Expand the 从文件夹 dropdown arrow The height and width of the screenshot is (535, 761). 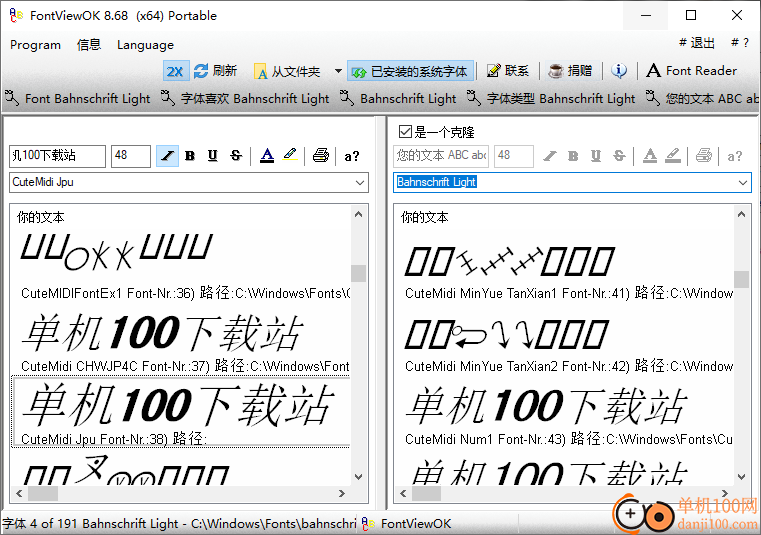(x=338, y=71)
